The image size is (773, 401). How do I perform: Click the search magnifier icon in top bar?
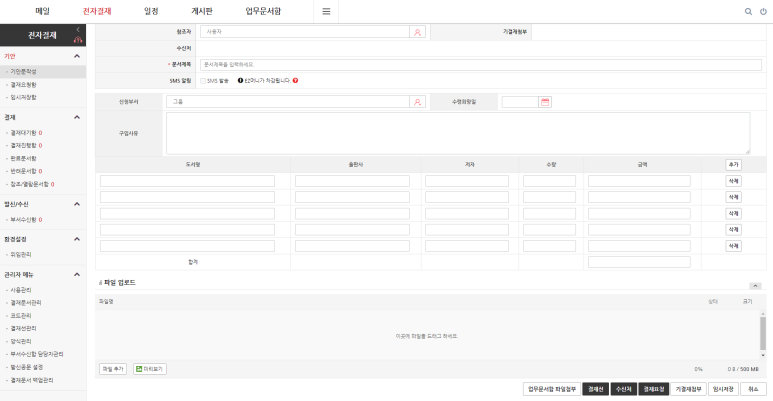[748, 11]
